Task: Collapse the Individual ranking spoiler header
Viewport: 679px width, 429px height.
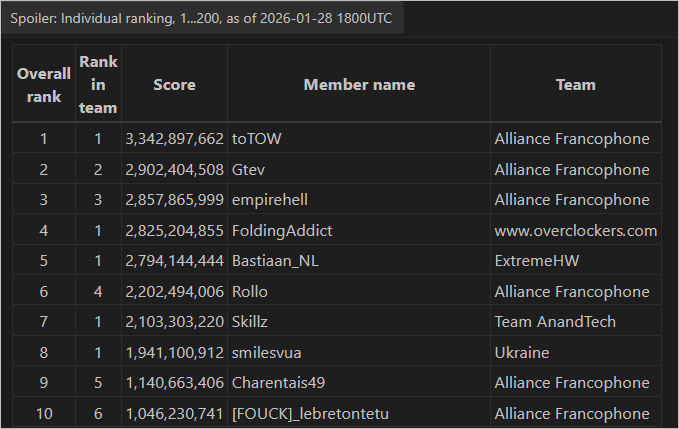Action: tap(201, 20)
